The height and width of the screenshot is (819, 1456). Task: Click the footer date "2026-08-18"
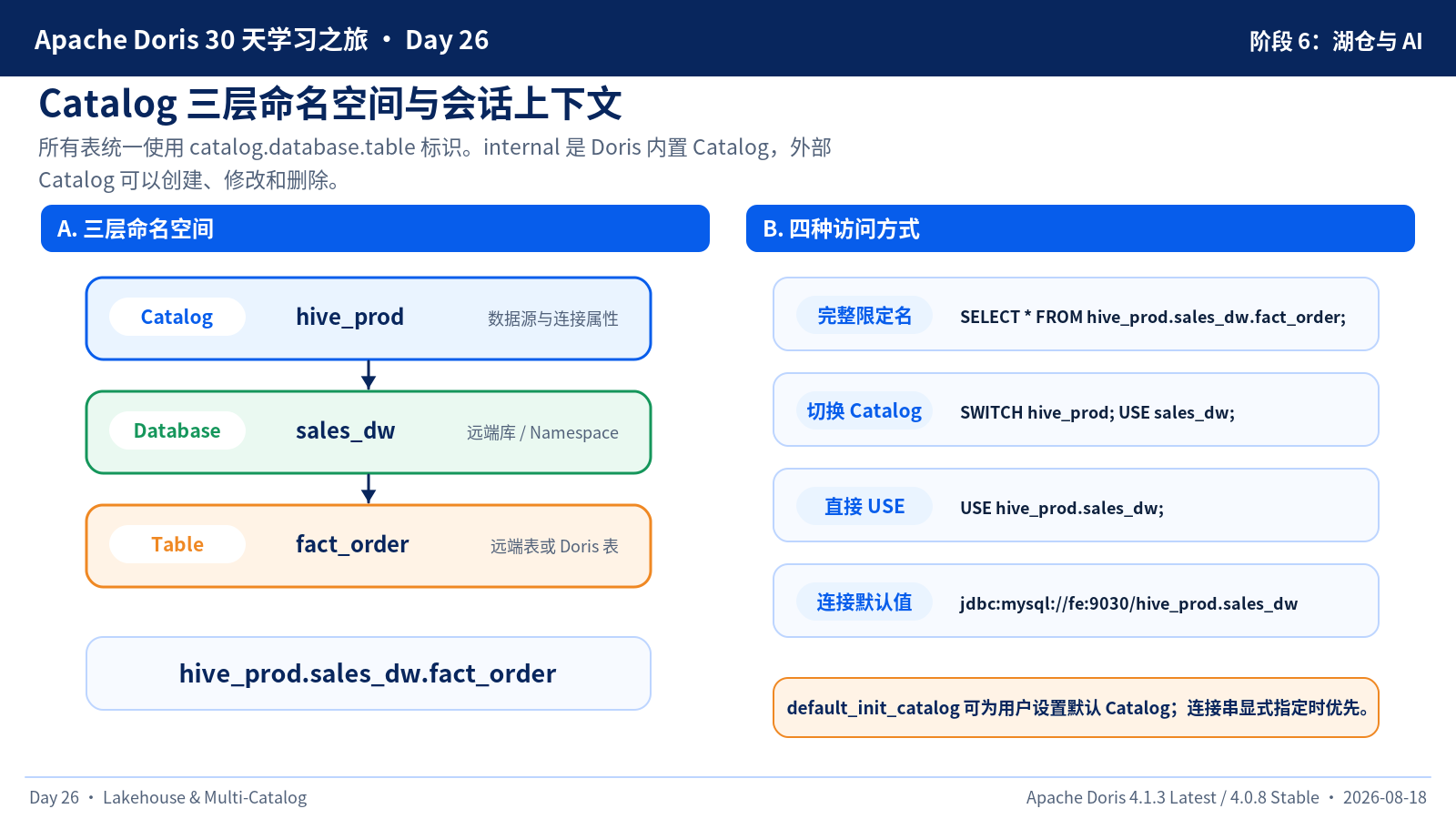click(x=1385, y=797)
